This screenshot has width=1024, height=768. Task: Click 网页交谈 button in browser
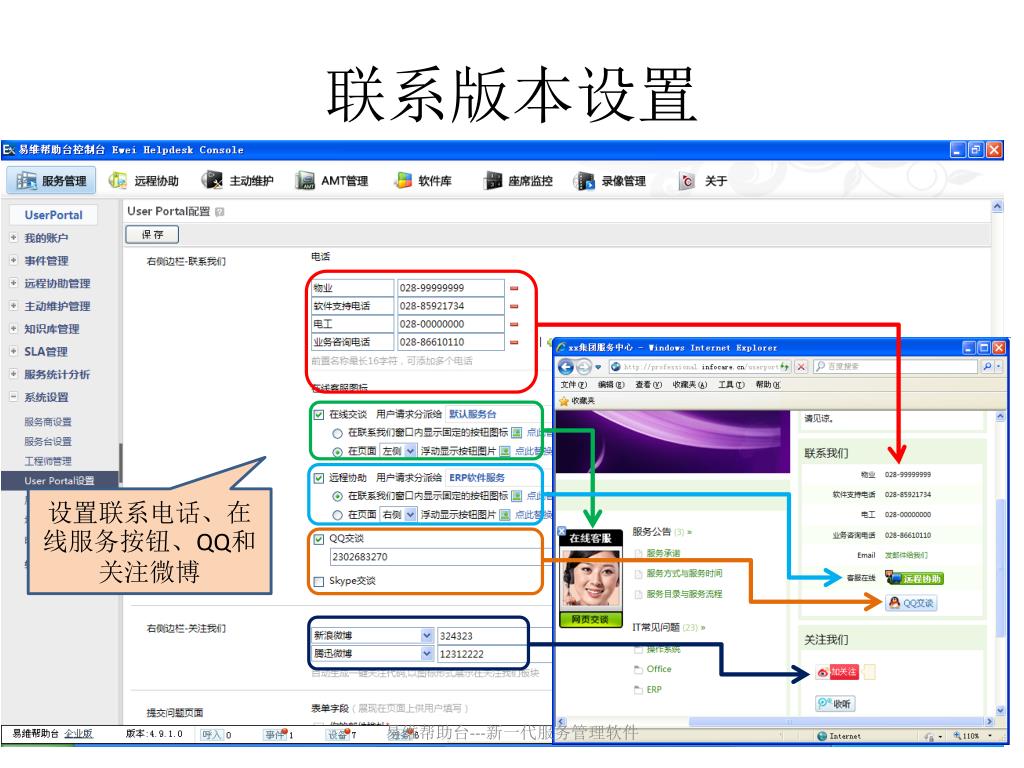pos(590,620)
